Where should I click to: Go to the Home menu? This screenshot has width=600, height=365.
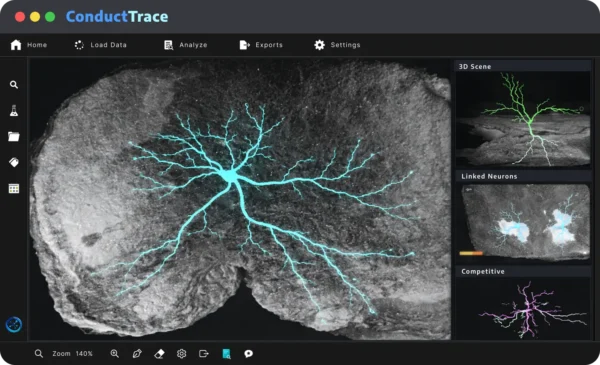pyautogui.click(x=29, y=45)
